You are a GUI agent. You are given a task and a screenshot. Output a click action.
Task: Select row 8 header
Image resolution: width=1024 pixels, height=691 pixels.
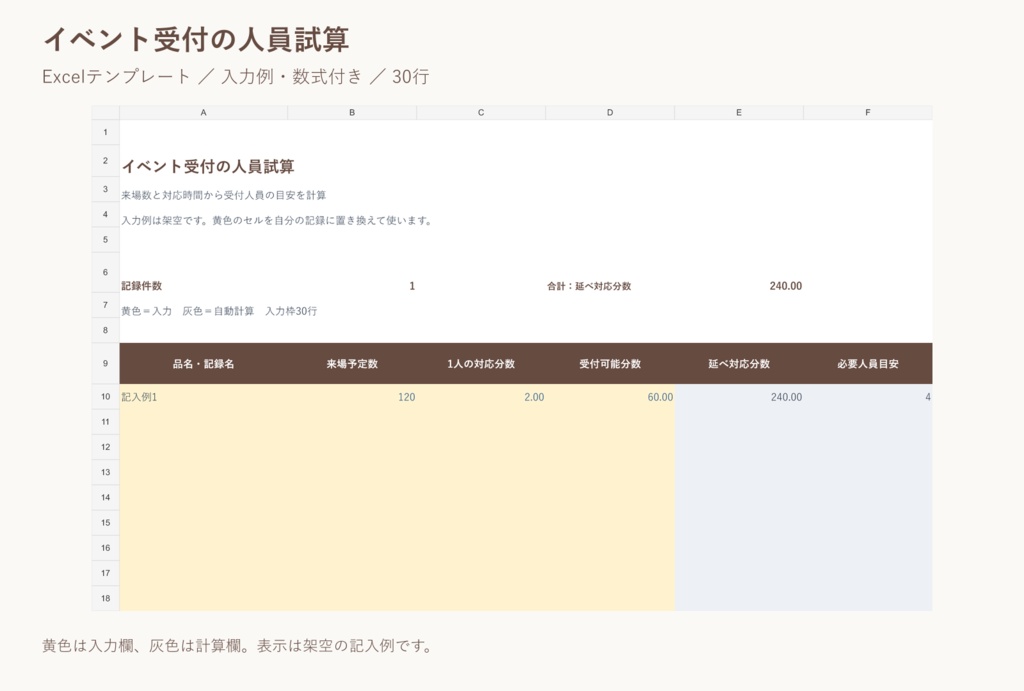pyautogui.click(x=105, y=330)
